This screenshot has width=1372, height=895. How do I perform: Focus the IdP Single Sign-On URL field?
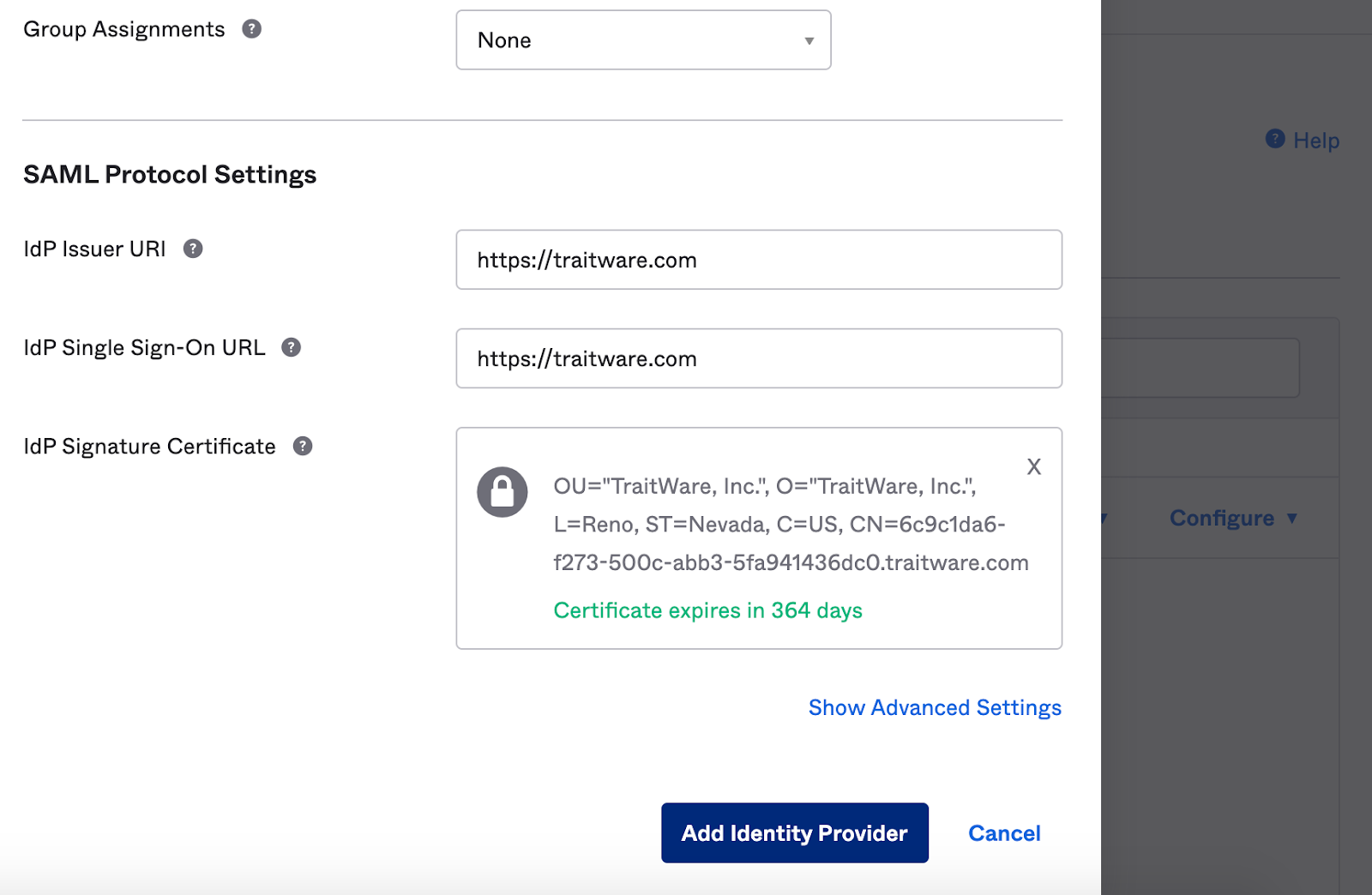pyautogui.click(x=759, y=358)
